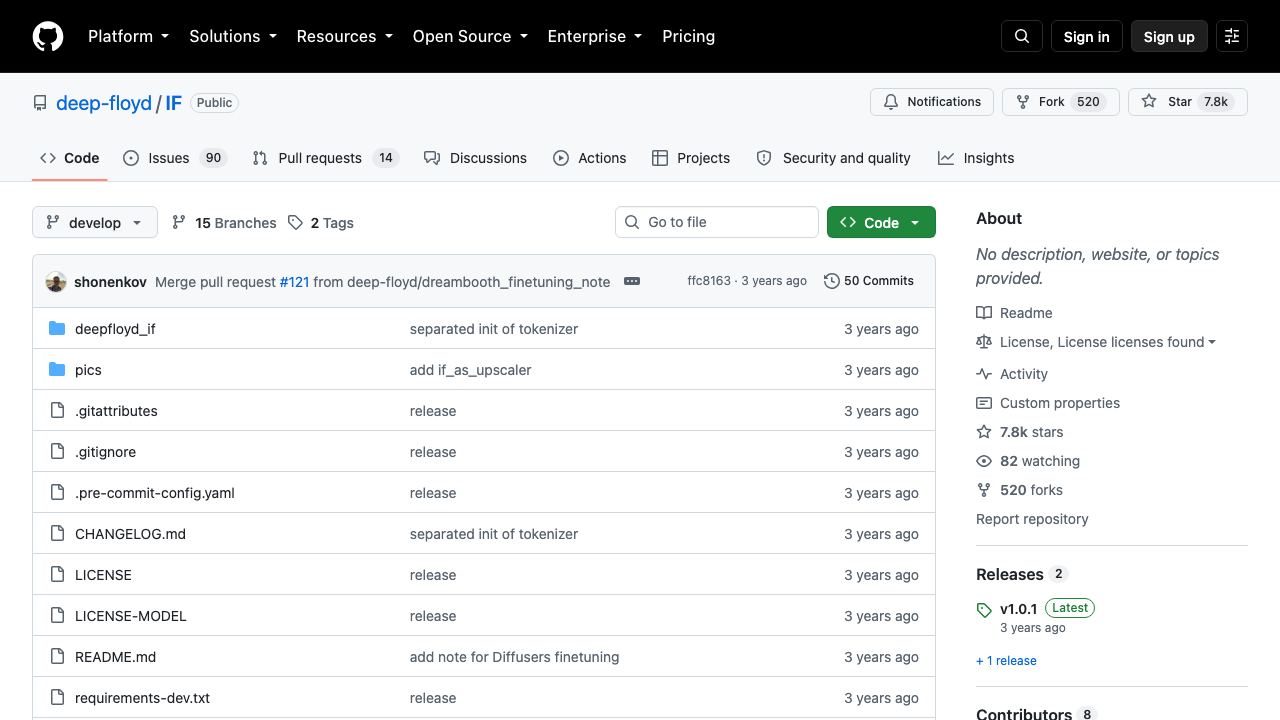Open commit hash ffc8163
1280x720 pixels.
pyautogui.click(x=709, y=281)
